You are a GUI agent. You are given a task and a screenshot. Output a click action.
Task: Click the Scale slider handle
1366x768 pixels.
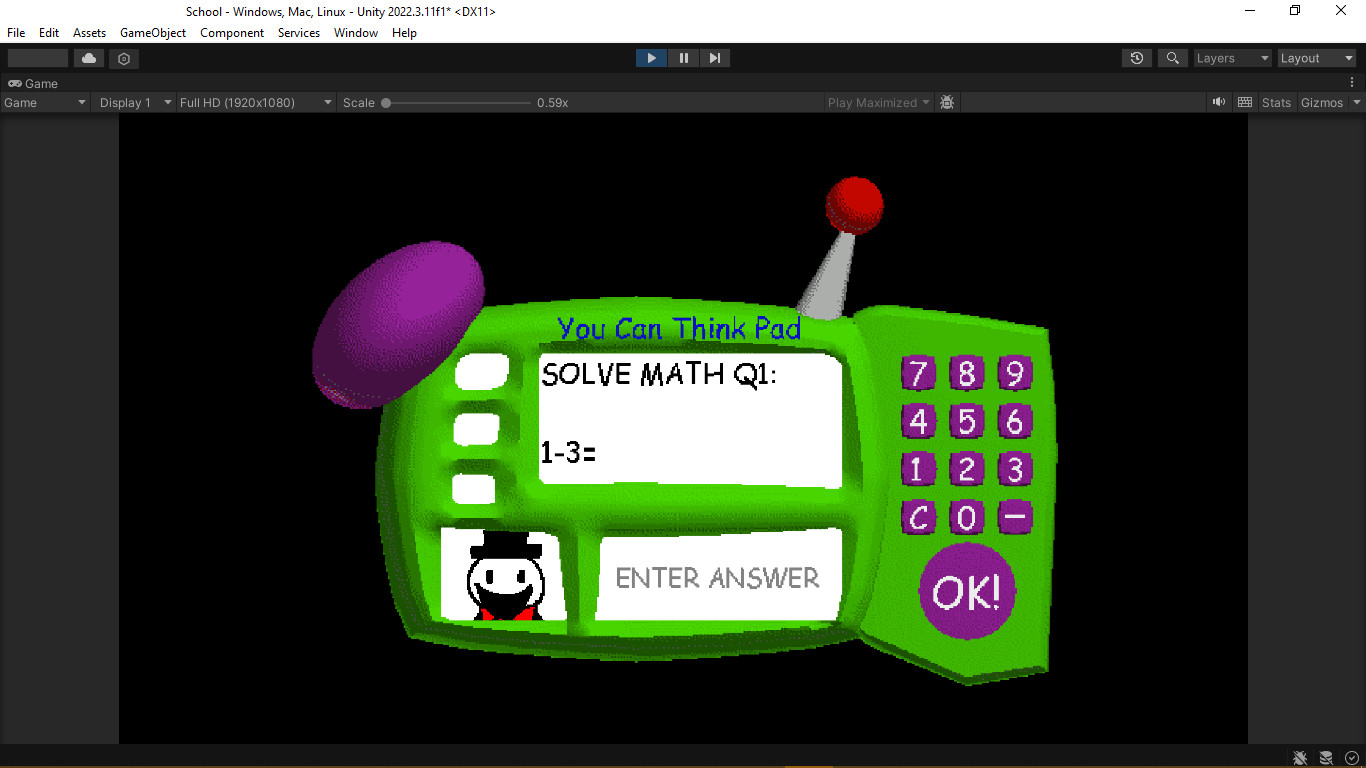click(386, 102)
